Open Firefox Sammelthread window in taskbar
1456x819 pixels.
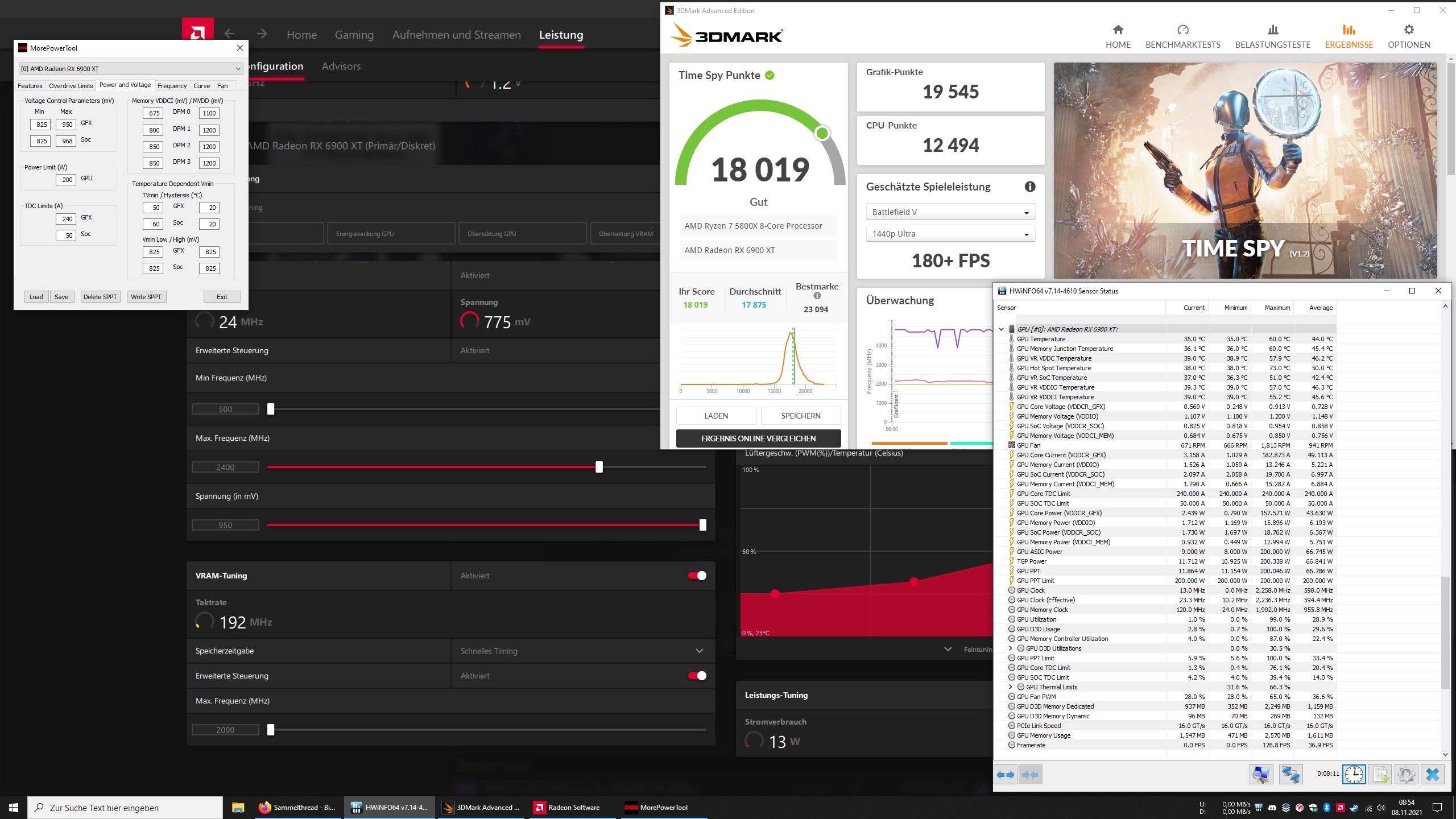point(297,807)
